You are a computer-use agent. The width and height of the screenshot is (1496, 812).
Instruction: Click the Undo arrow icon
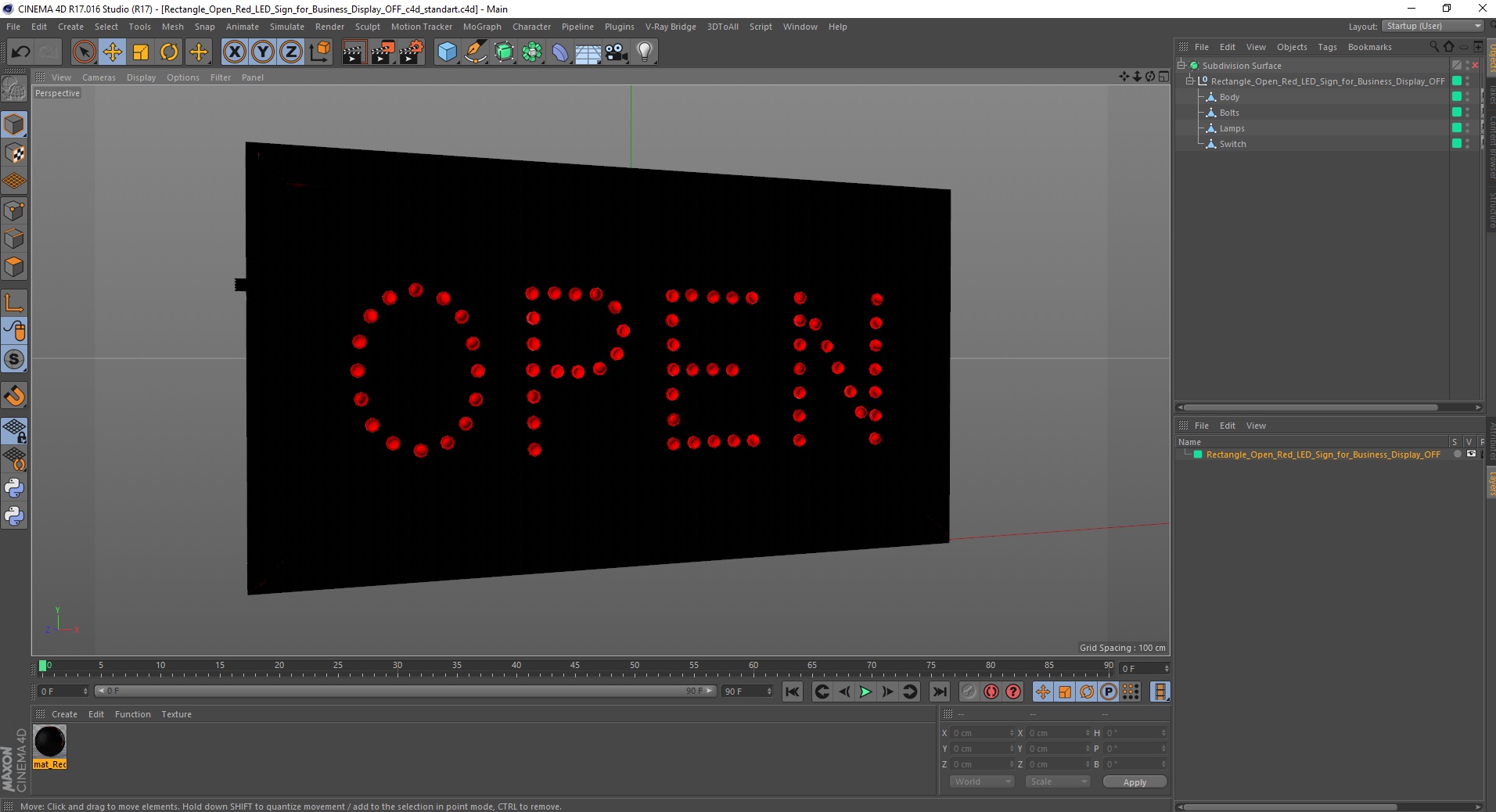pos(20,52)
